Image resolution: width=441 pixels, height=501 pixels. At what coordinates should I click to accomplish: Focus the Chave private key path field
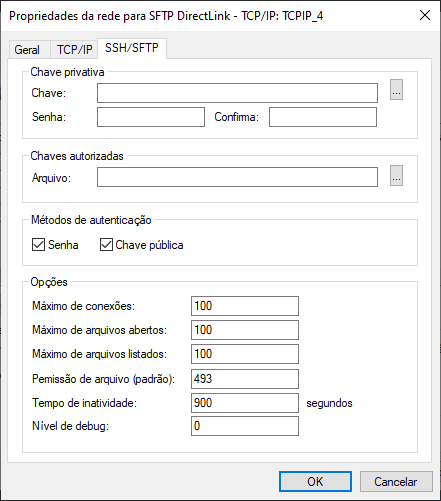[237, 93]
